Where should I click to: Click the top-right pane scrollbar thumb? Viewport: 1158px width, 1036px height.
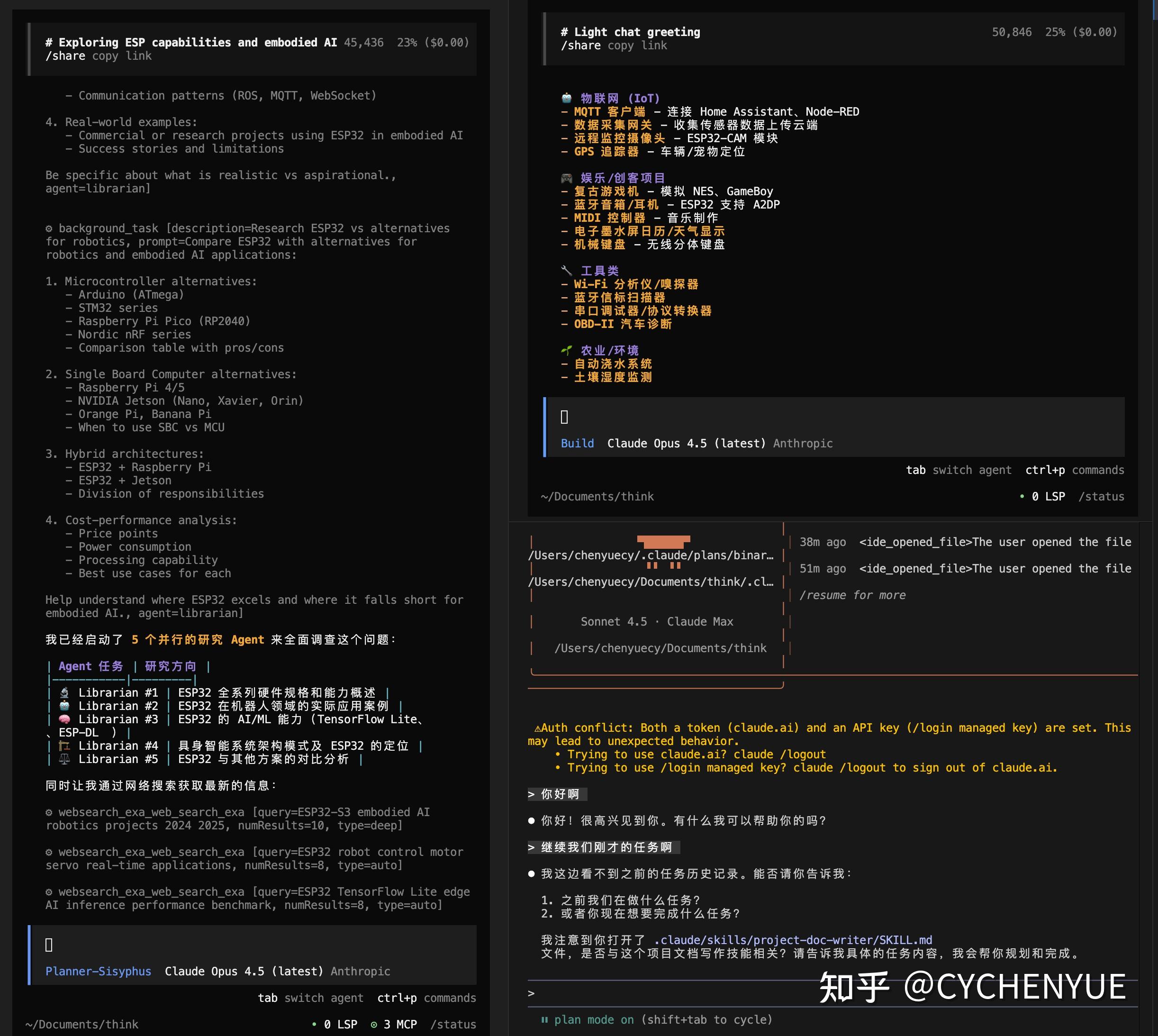[1155, 10]
